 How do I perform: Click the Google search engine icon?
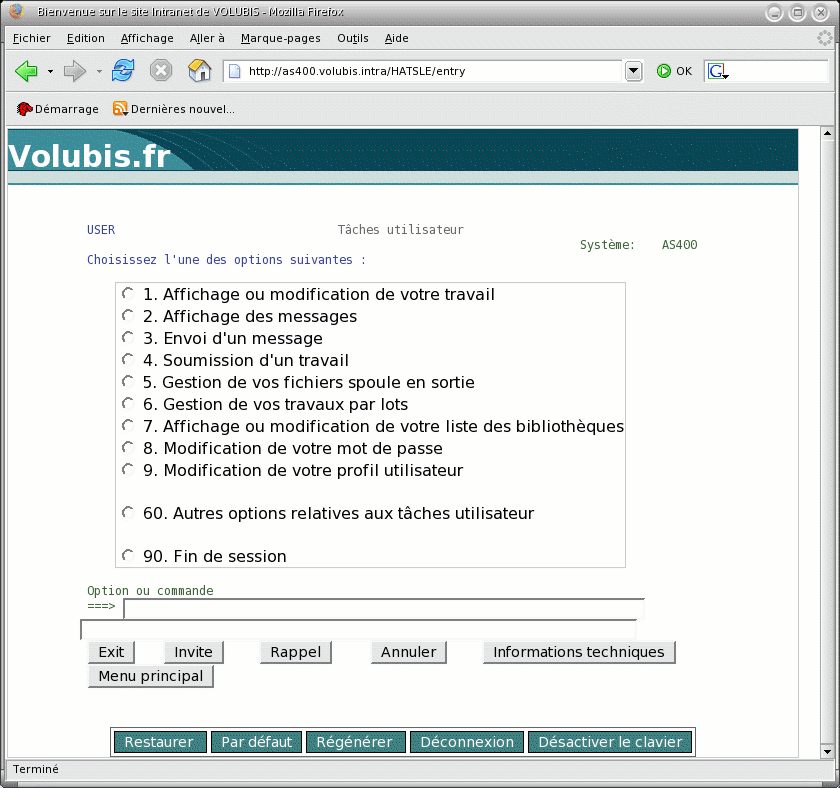(718, 71)
